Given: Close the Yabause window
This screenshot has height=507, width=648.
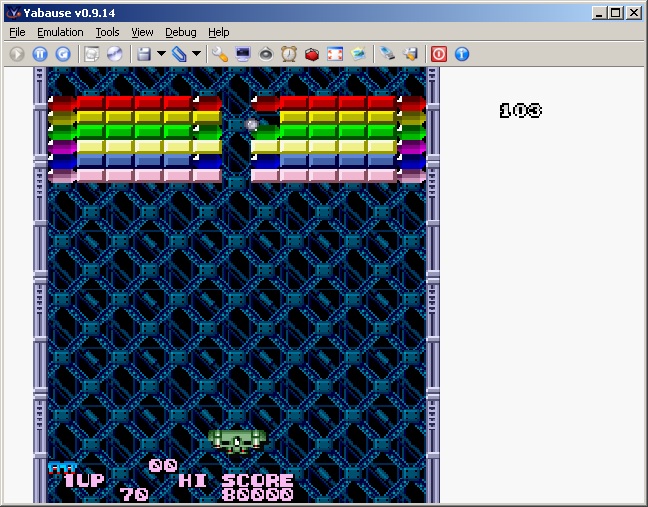Looking at the screenshot, I should click(x=633, y=13).
